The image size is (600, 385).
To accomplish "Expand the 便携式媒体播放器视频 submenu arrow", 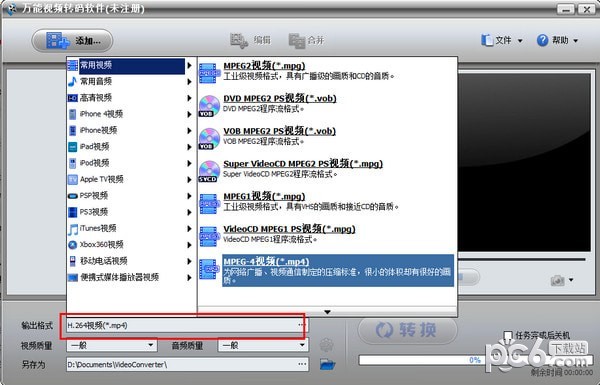I will (189, 277).
